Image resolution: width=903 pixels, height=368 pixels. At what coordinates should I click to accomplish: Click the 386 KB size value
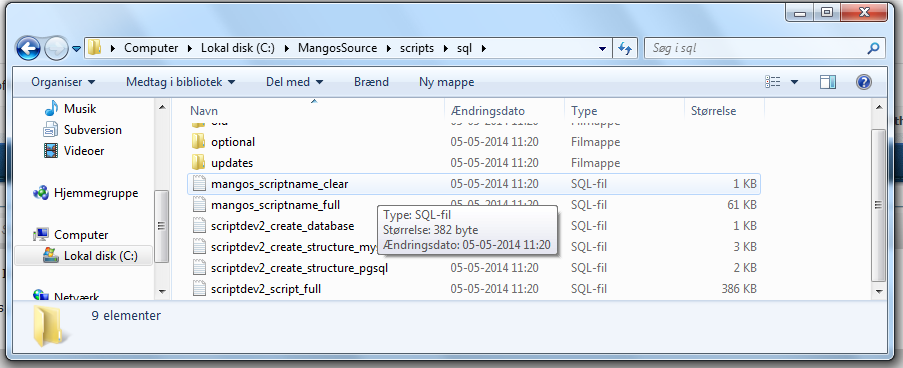click(x=739, y=289)
